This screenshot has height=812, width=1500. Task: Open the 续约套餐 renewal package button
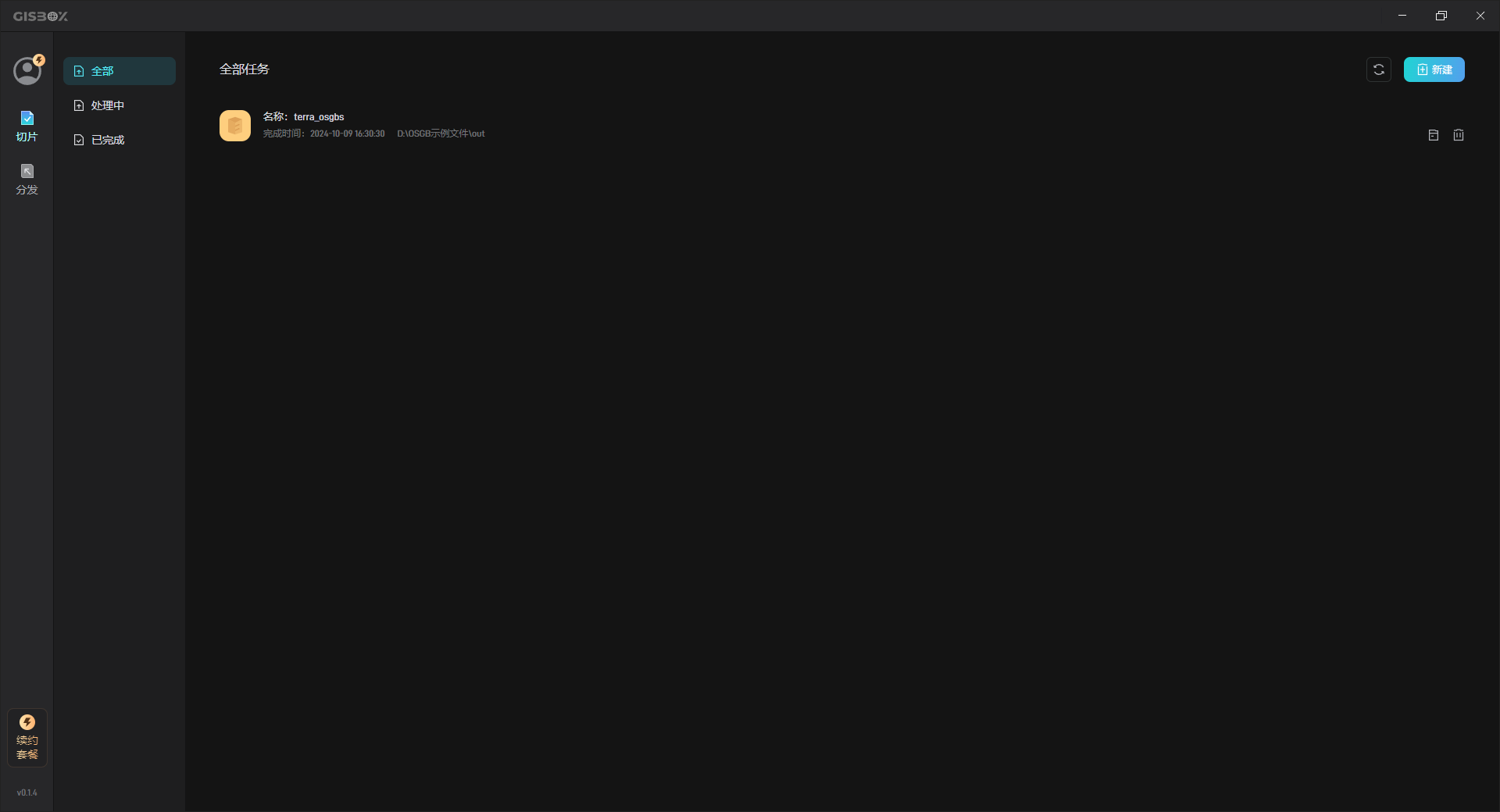pyautogui.click(x=27, y=738)
